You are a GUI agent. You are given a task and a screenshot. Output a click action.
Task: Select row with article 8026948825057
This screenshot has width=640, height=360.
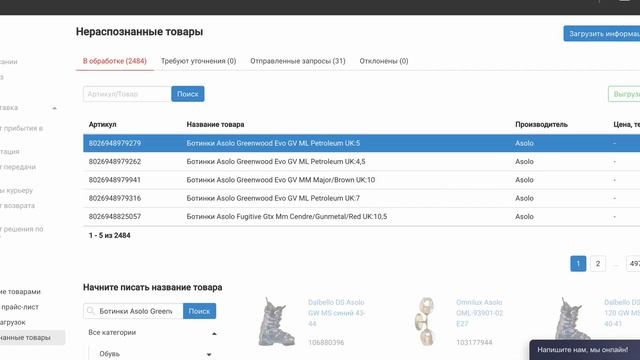(x=362, y=217)
